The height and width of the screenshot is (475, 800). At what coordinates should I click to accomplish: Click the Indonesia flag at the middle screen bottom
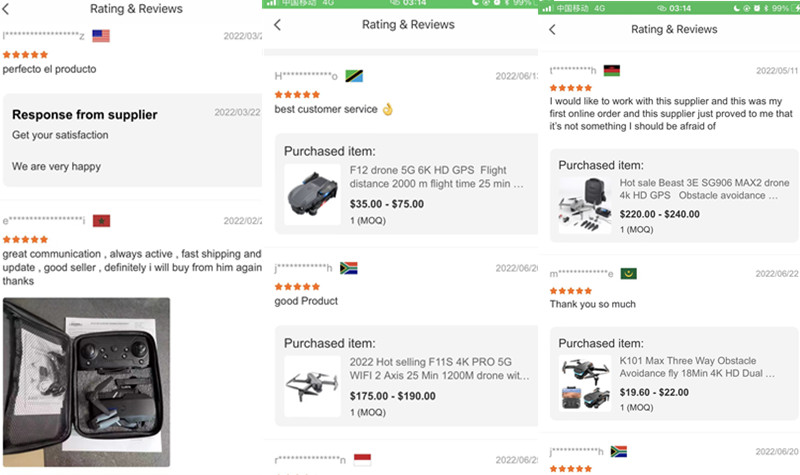coord(362,459)
